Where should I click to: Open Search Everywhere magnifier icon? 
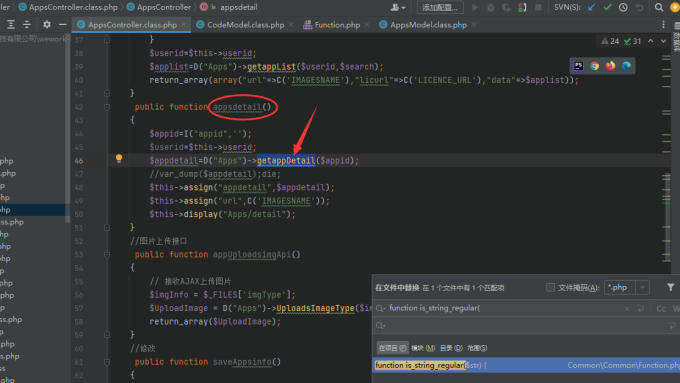pyautogui.click(x=659, y=7)
